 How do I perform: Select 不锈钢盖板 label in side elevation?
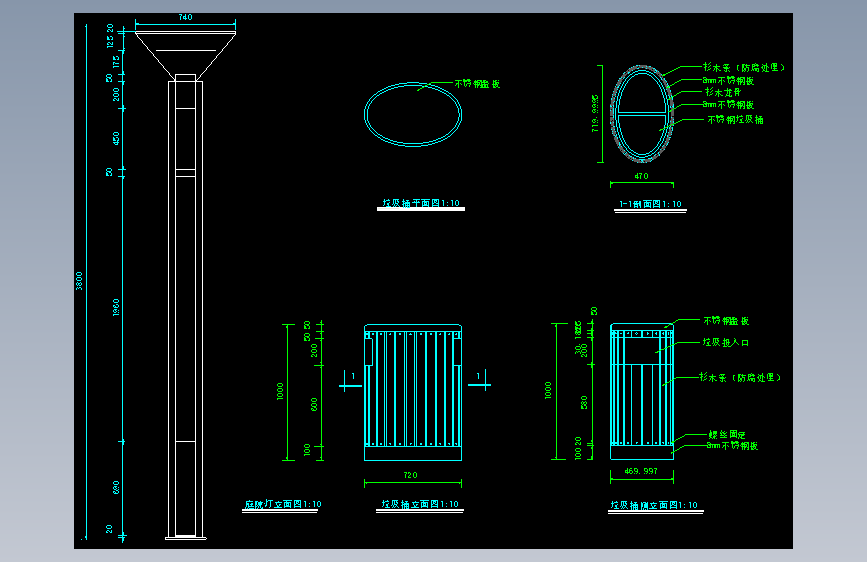[727, 321]
